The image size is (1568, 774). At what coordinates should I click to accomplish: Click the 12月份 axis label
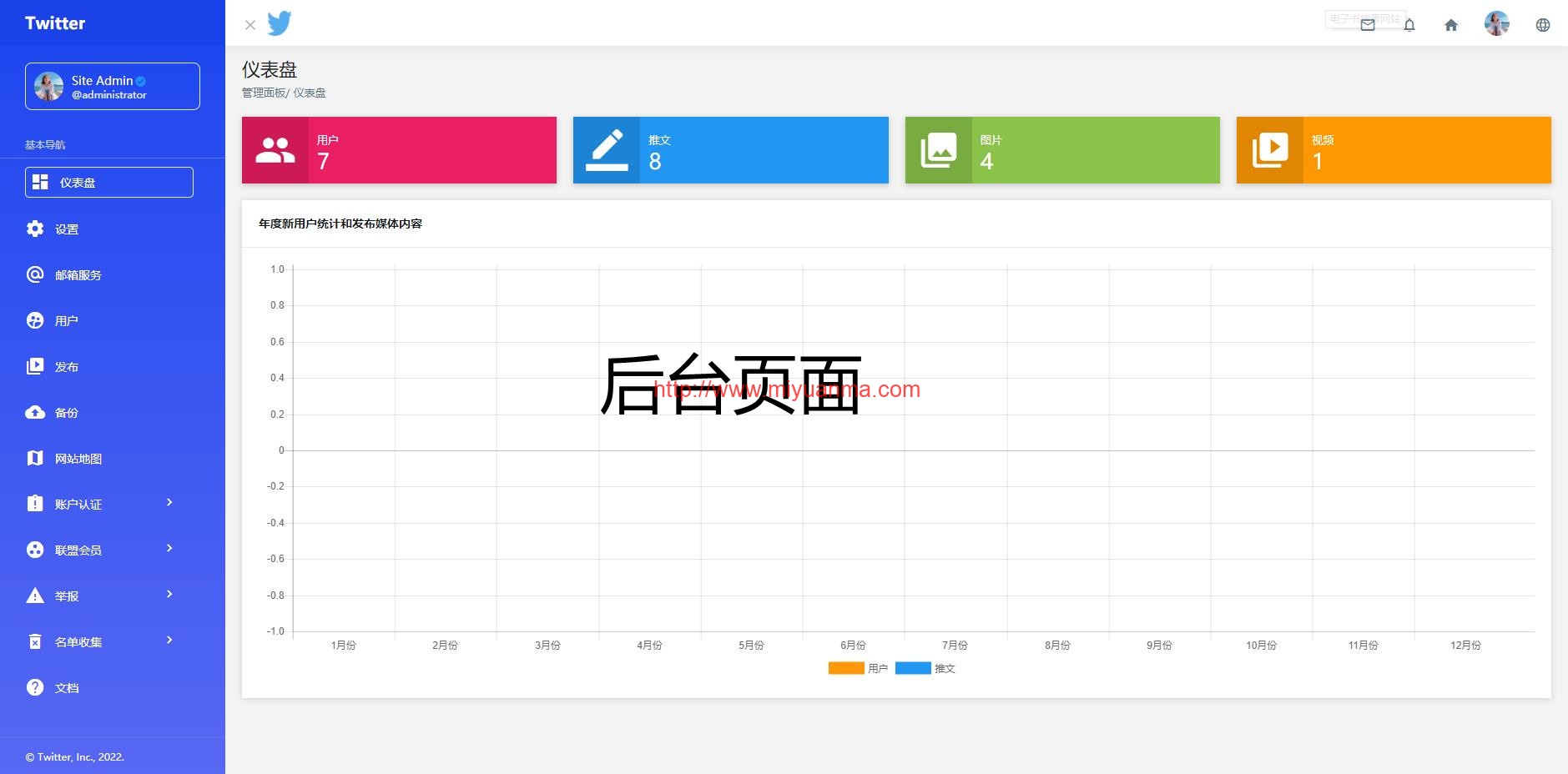1465,645
